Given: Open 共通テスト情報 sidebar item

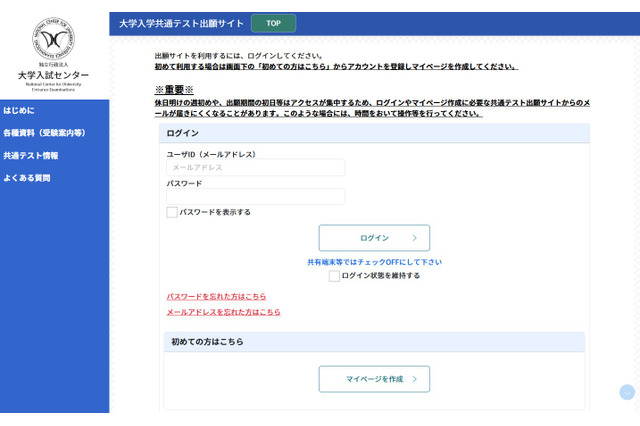Looking at the screenshot, I should click(x=31, y=155).
